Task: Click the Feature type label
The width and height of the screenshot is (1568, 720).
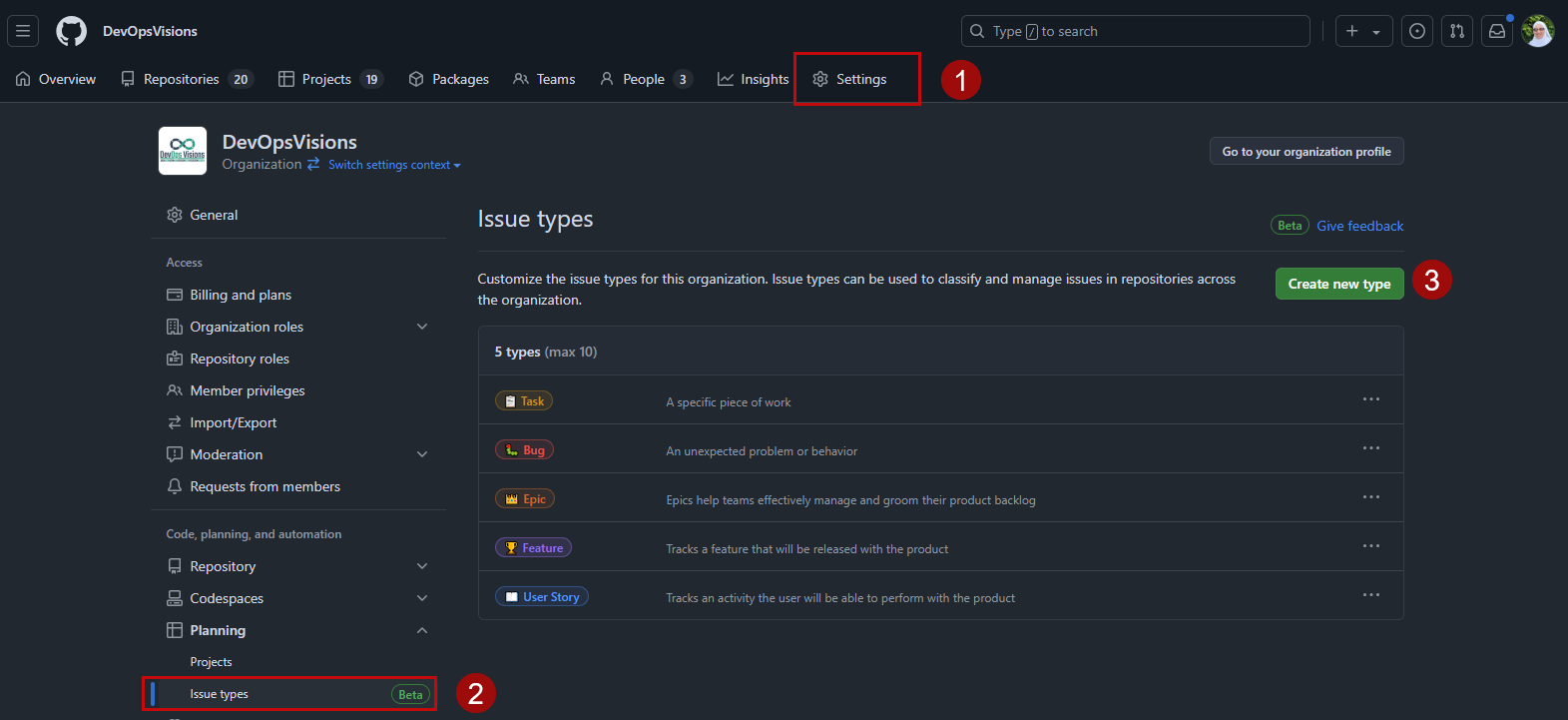Action: [533, 547]
